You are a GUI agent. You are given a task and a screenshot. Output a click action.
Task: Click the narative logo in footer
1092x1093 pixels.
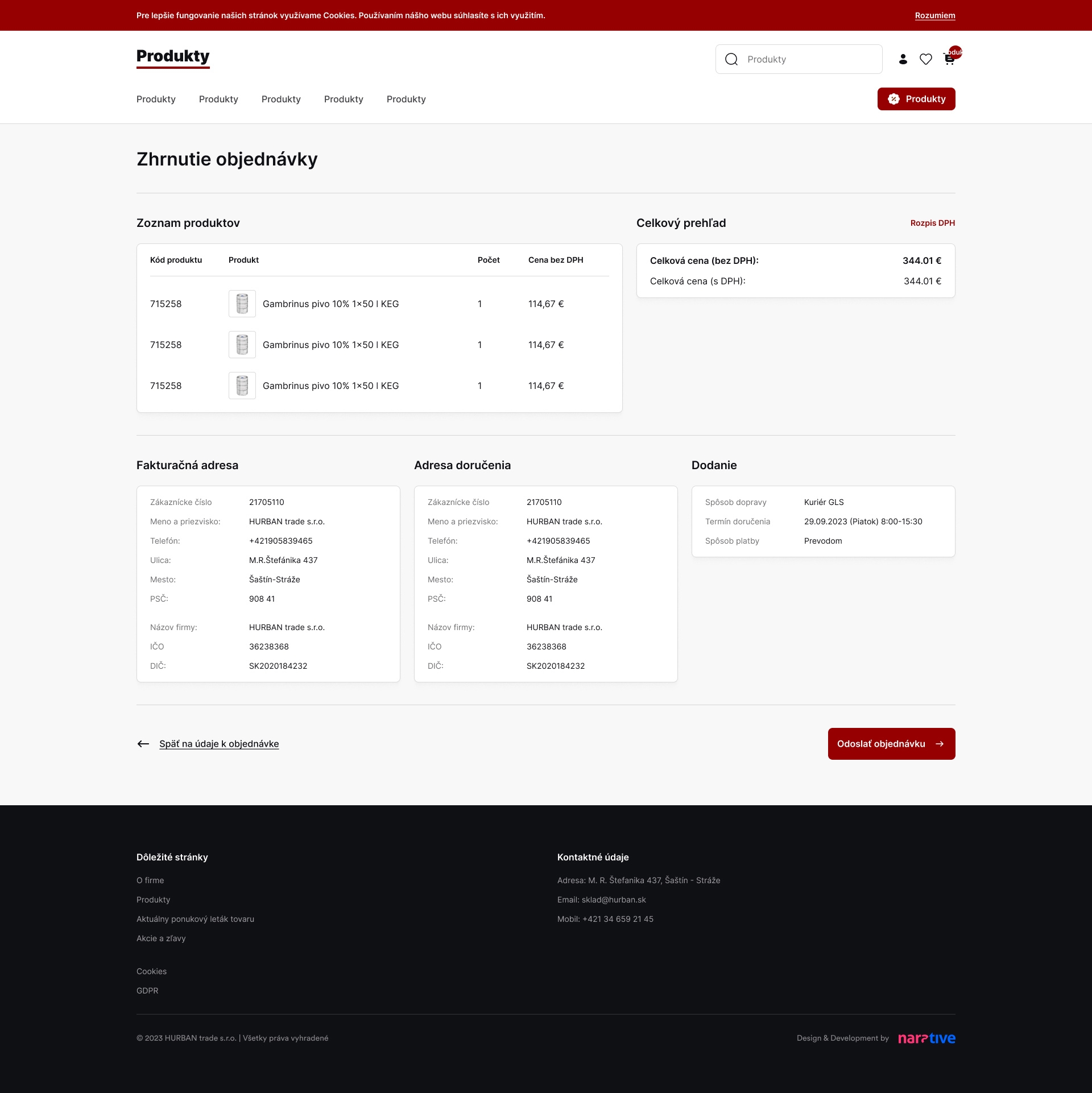(x=926, y=1038)
